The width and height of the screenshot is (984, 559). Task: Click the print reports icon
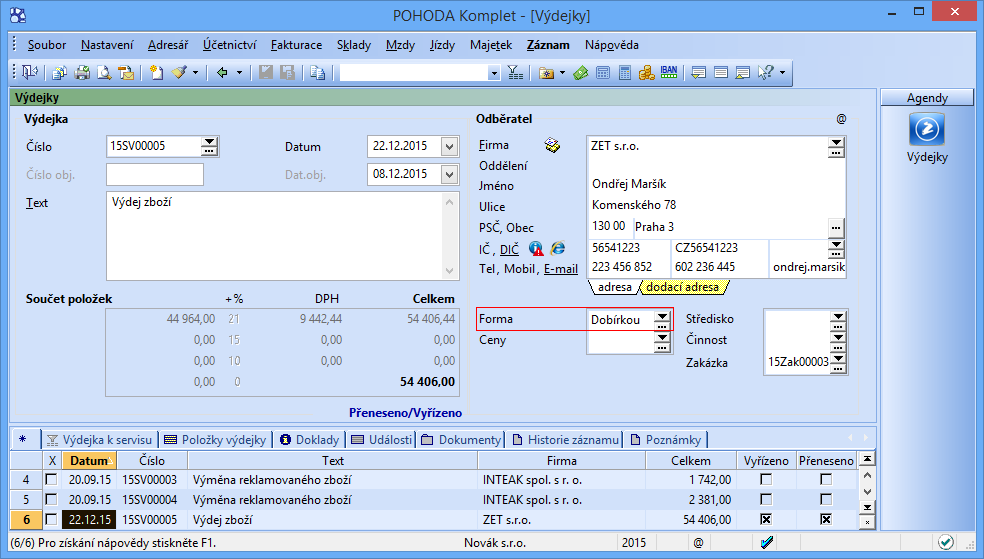(x=82, y=73)
